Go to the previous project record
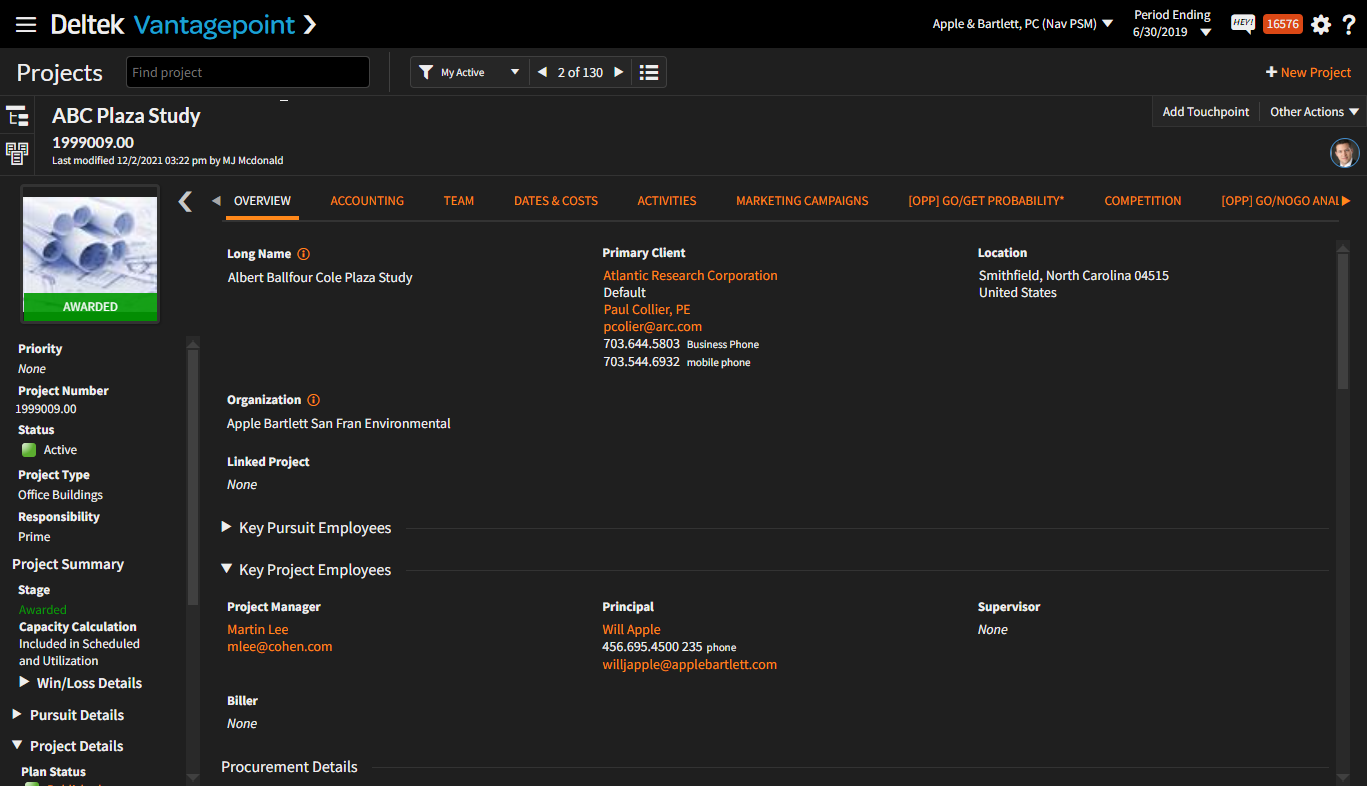 coord(543,72)
